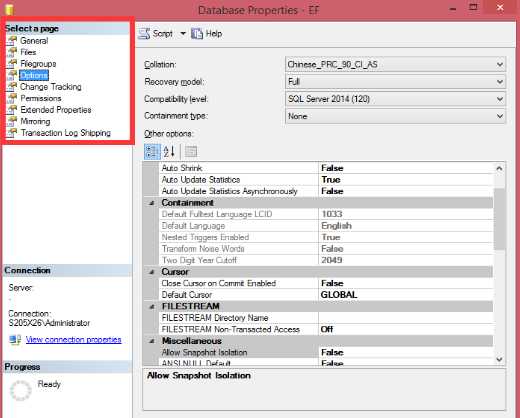Open the Permissions page
This screenshot has width=520, height=418.
(x=41, y=98)
